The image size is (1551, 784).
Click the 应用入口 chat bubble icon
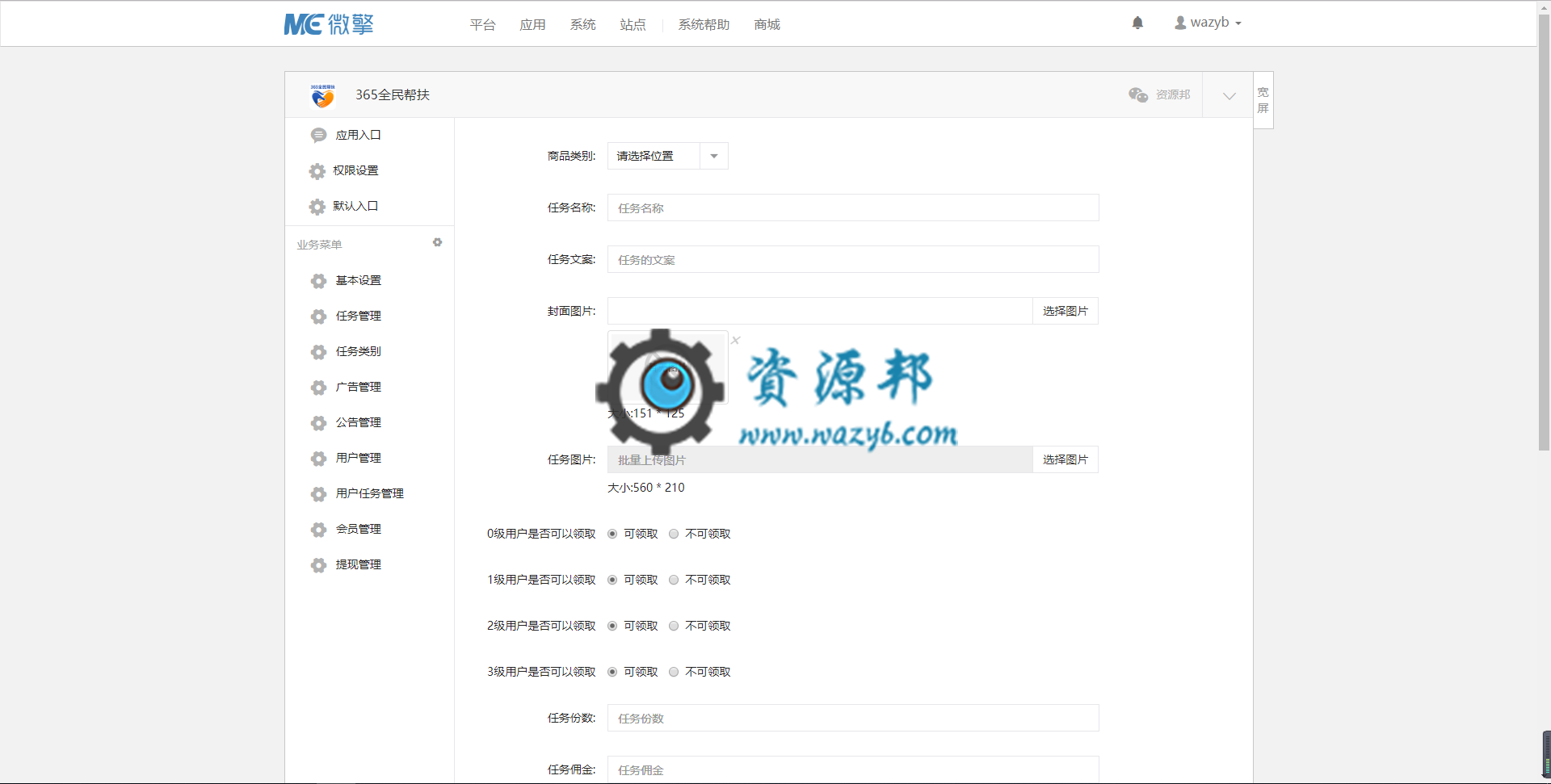[319, 136]
